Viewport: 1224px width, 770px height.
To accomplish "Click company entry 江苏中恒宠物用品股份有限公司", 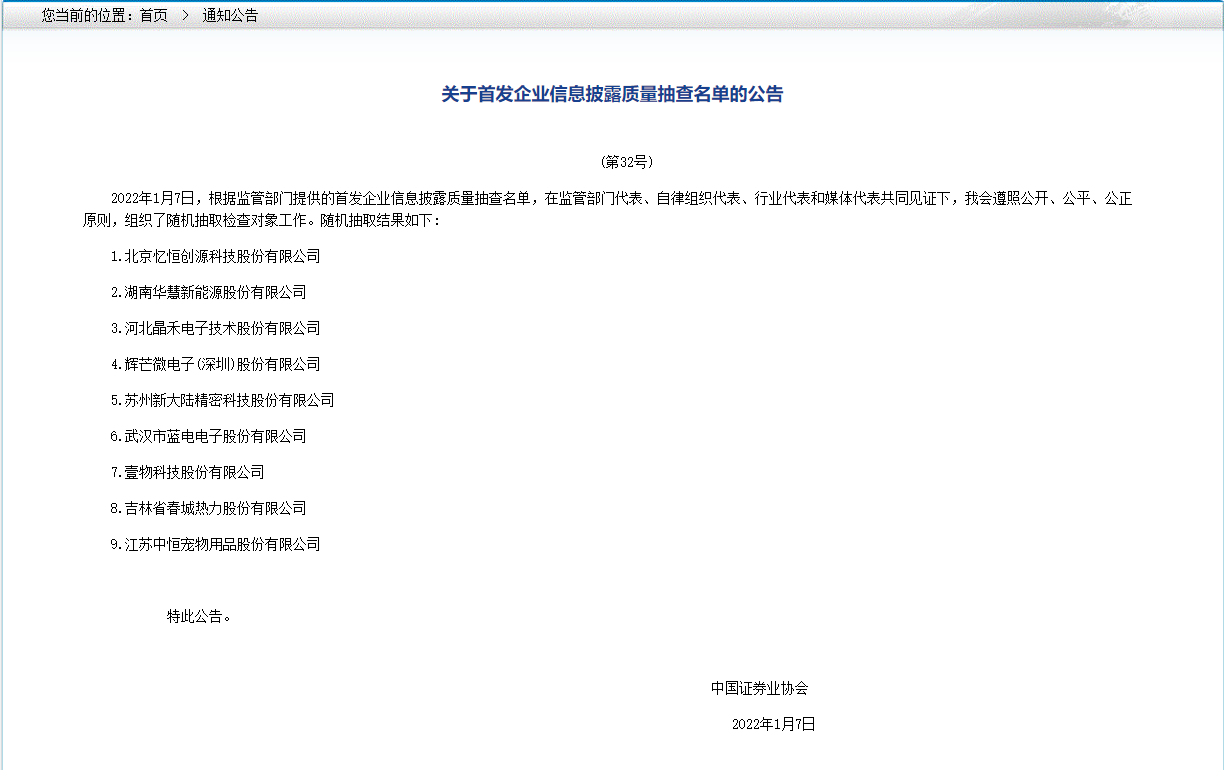I will tap(232, 543).
